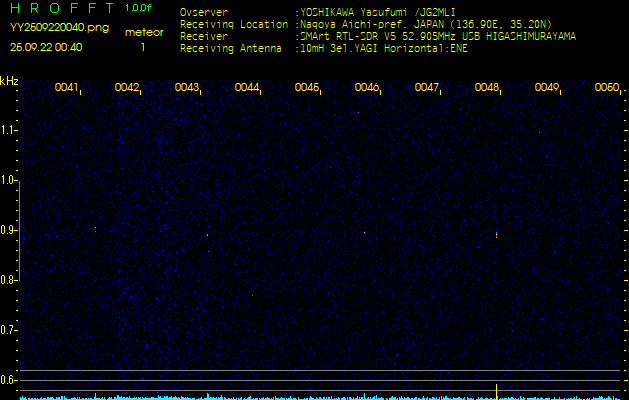Click the version label 1.0.0f
Viewport: 629px width, 400px height.
tap(138, 8)
